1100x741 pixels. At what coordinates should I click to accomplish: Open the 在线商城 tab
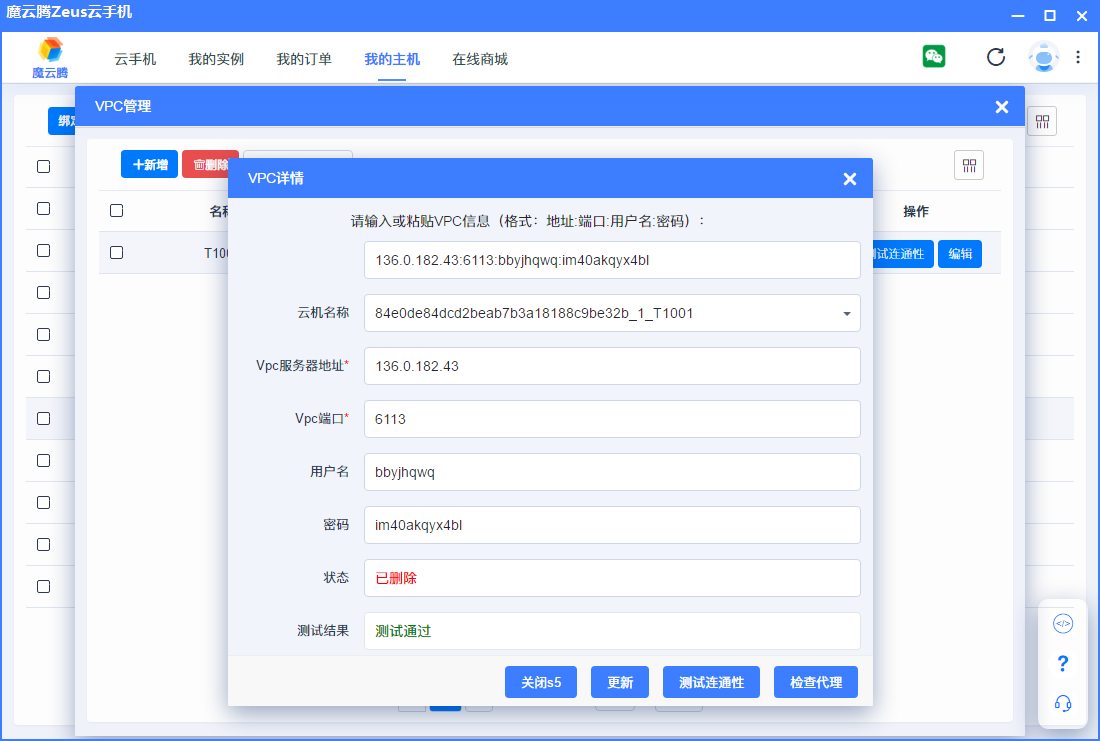point(480,59)
